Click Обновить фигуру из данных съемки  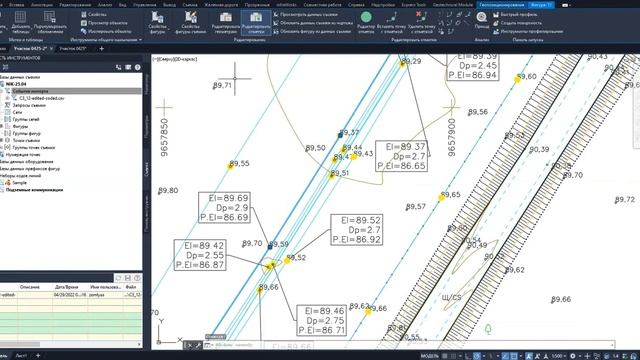[312, 31]
